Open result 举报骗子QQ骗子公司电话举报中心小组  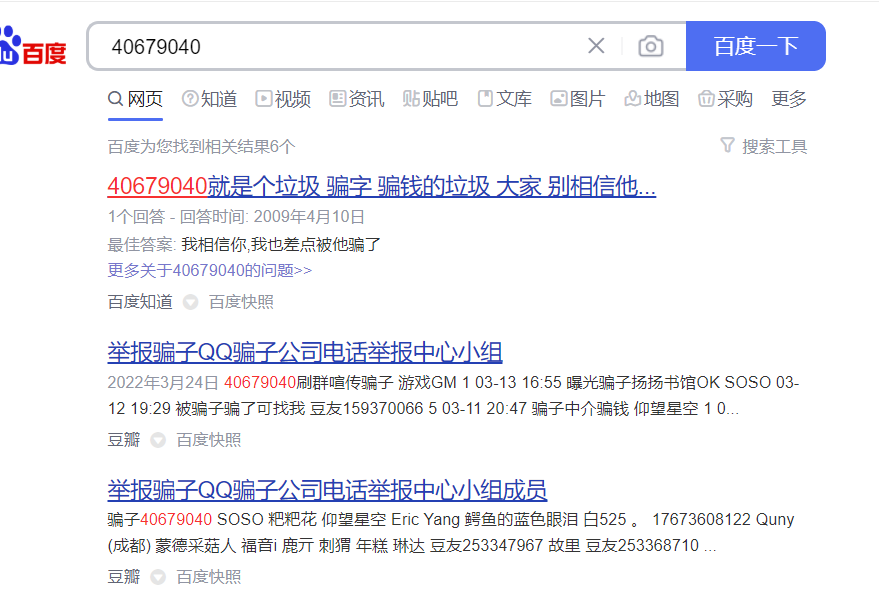(305, 352)
